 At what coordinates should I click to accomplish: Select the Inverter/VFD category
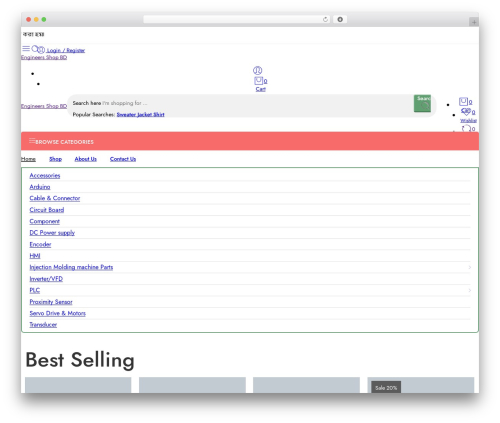point(46,279)
